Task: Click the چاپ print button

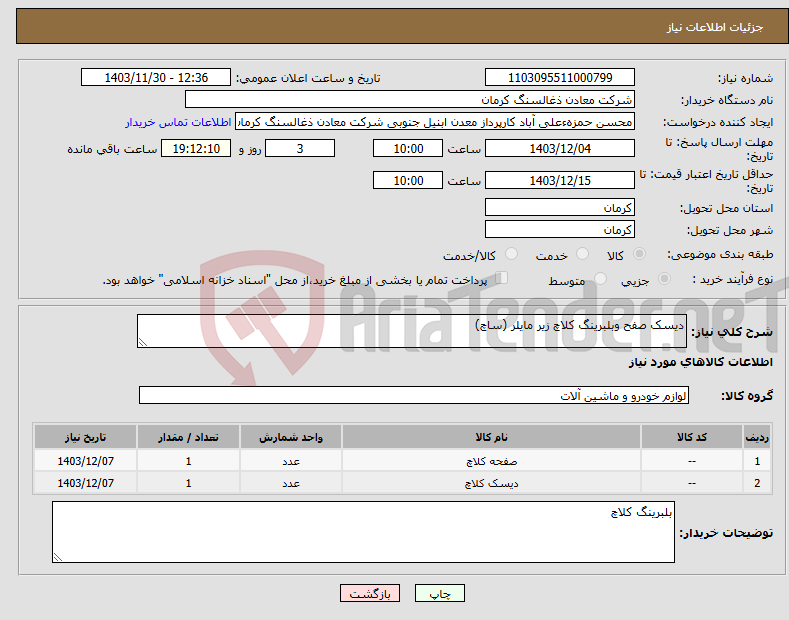Action: point(439,593)
